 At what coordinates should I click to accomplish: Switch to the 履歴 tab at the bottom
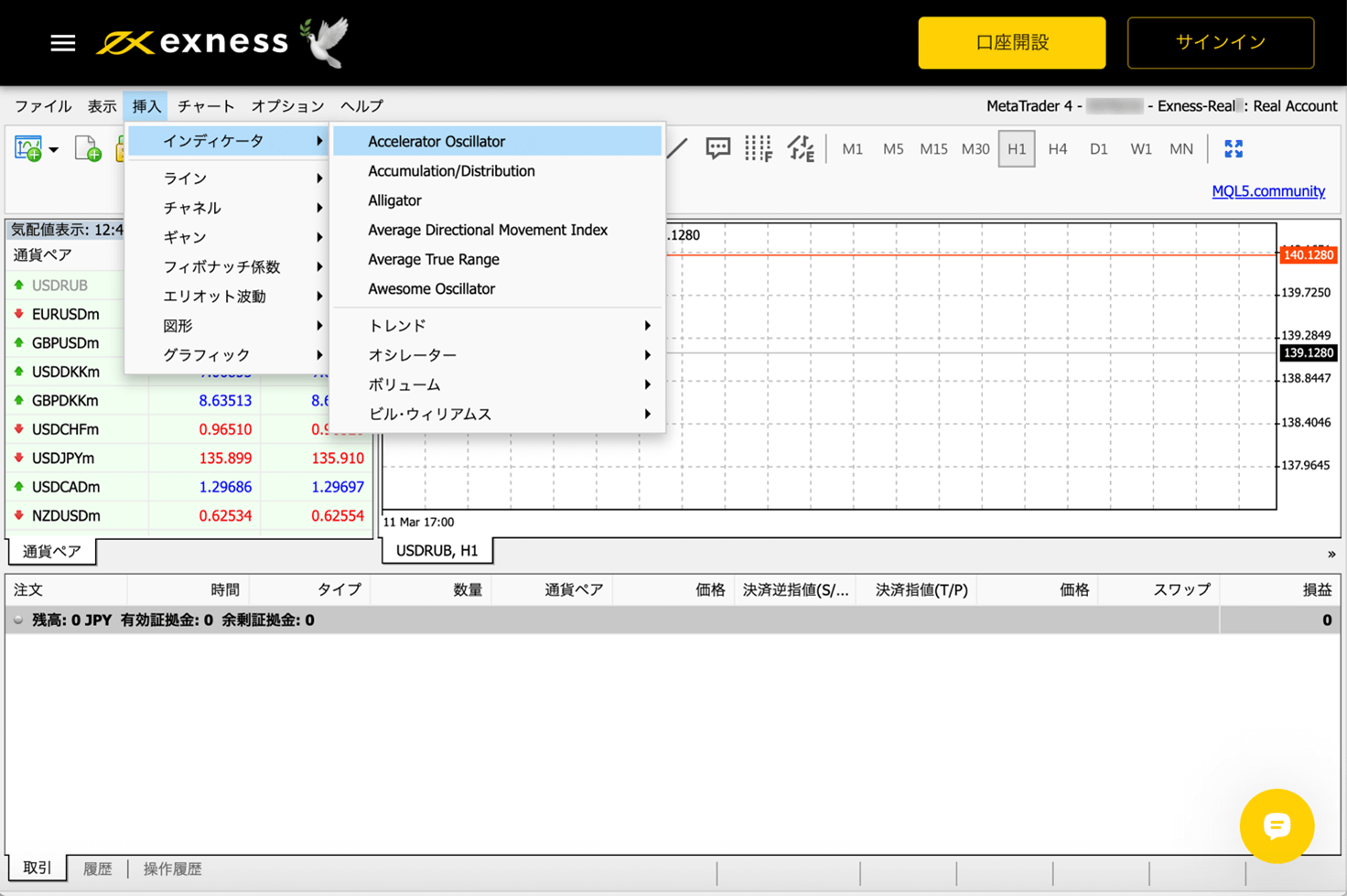[97, 868]
